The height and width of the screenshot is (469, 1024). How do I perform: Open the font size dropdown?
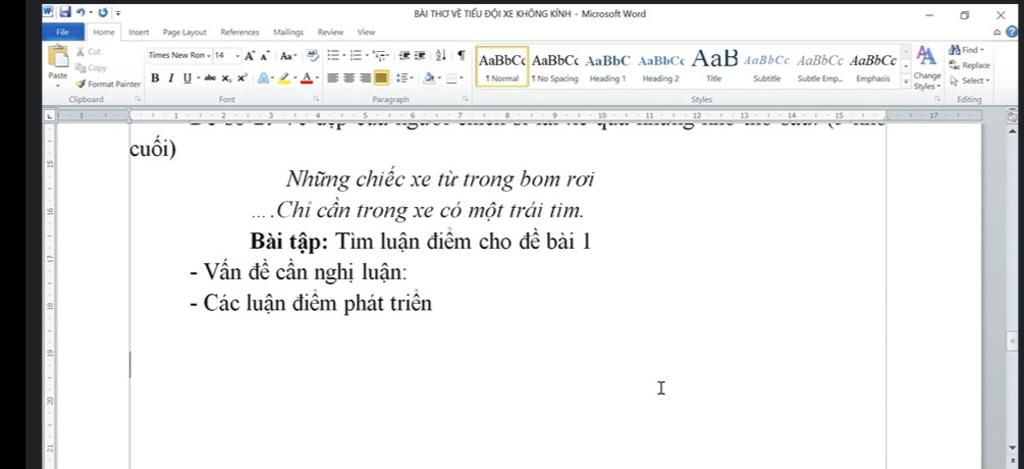(238, 56)
